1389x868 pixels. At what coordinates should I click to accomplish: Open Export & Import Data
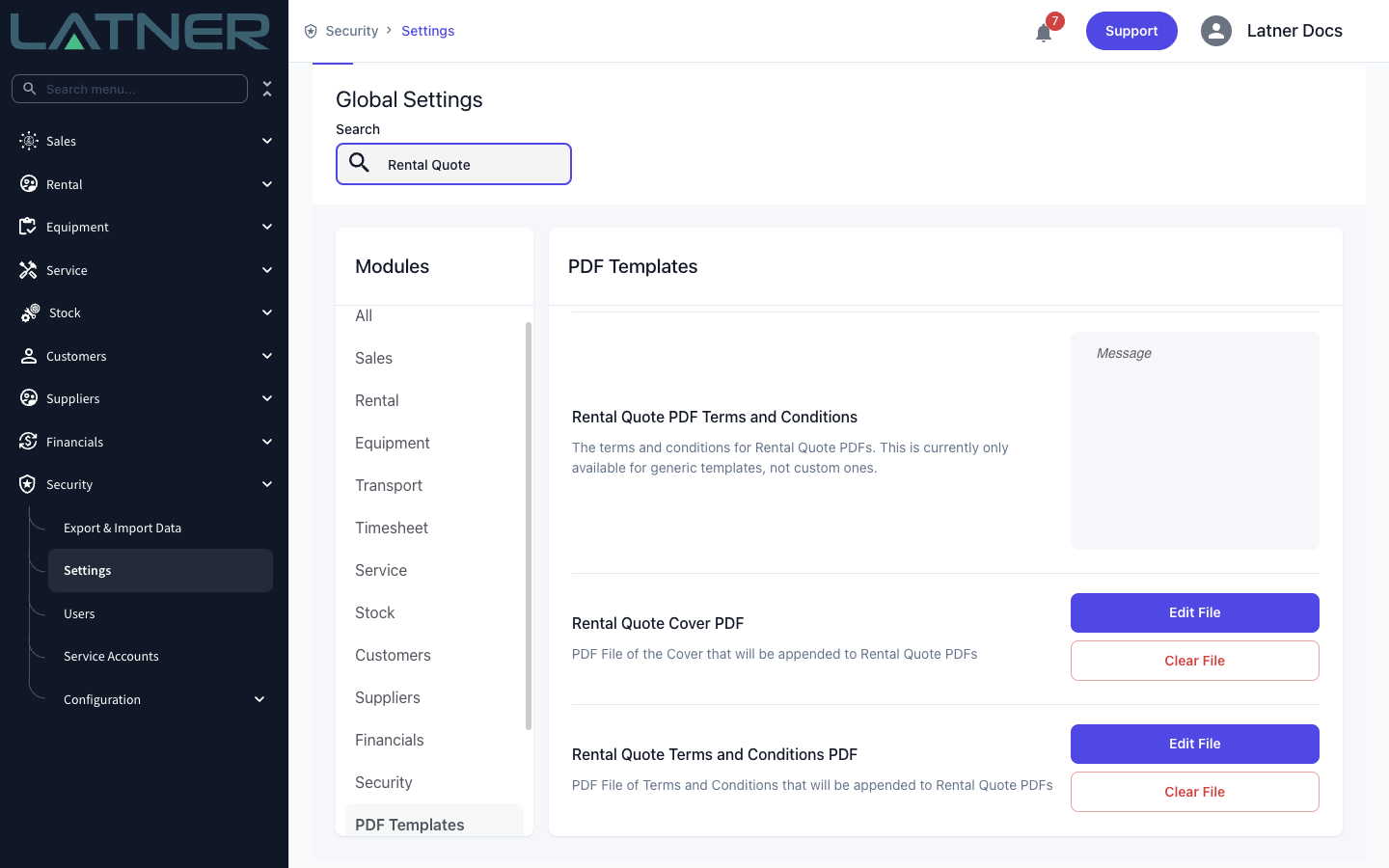[123, 528]
